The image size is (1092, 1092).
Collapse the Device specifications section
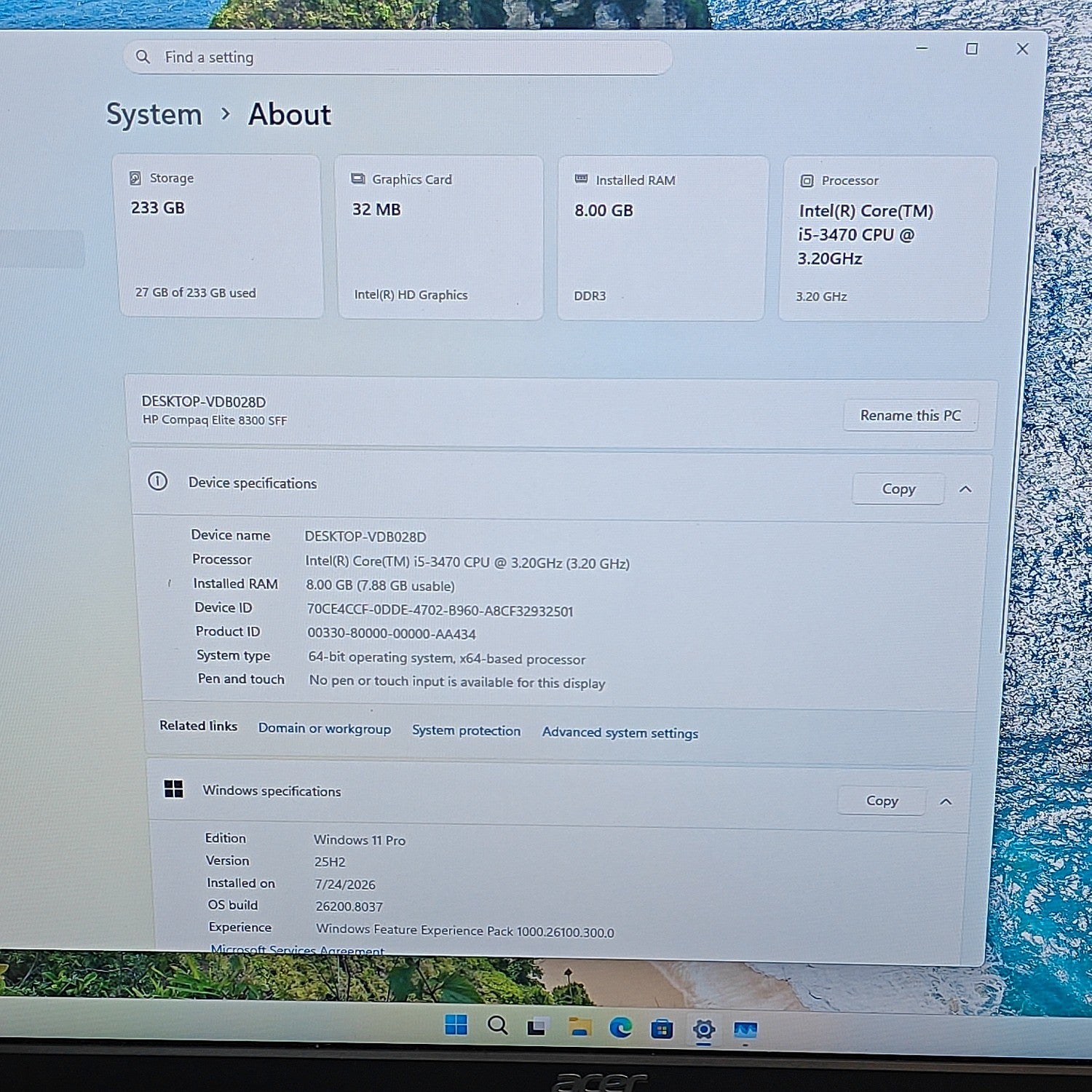(965, 489)
